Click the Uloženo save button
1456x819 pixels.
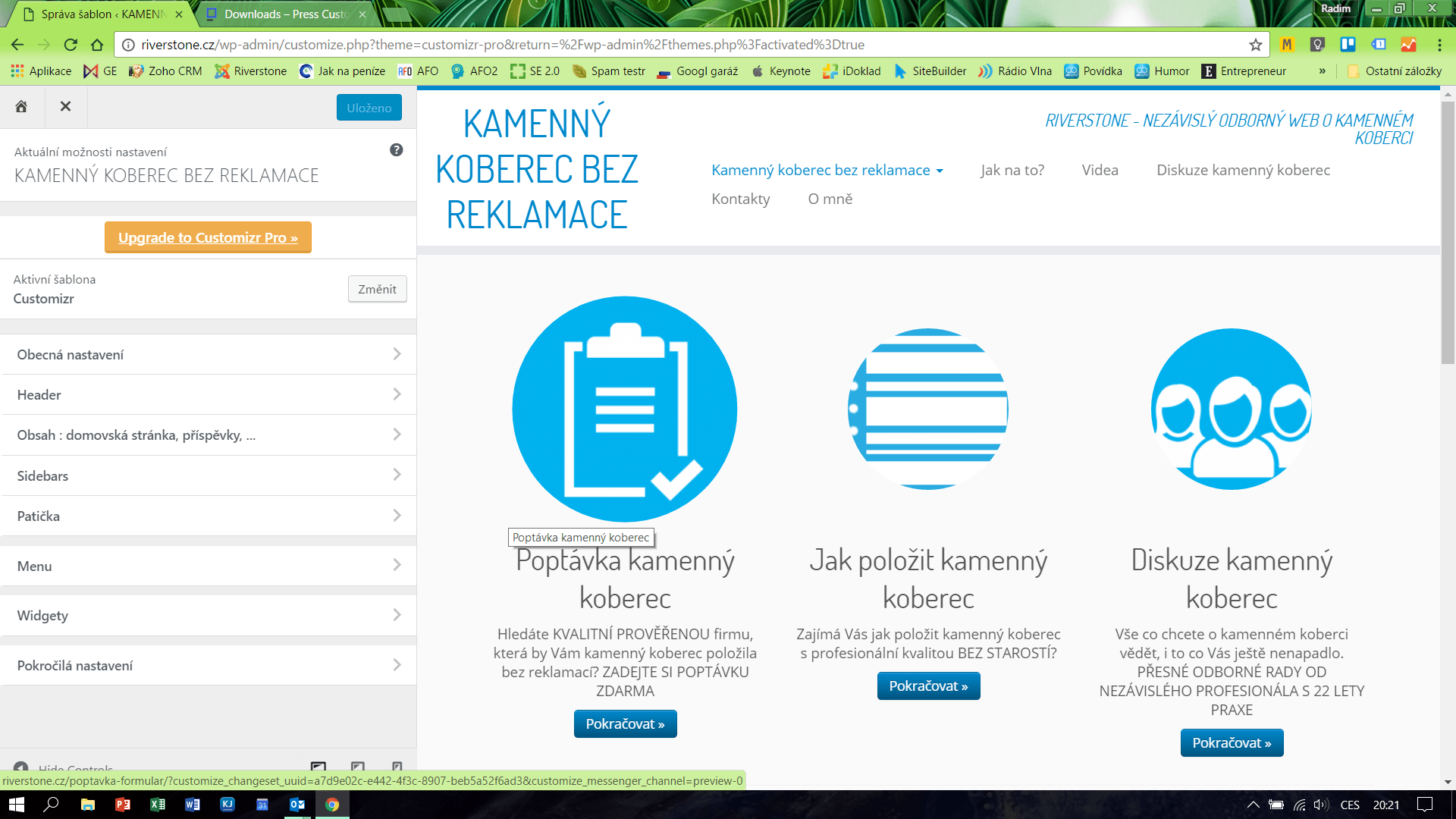369,108
